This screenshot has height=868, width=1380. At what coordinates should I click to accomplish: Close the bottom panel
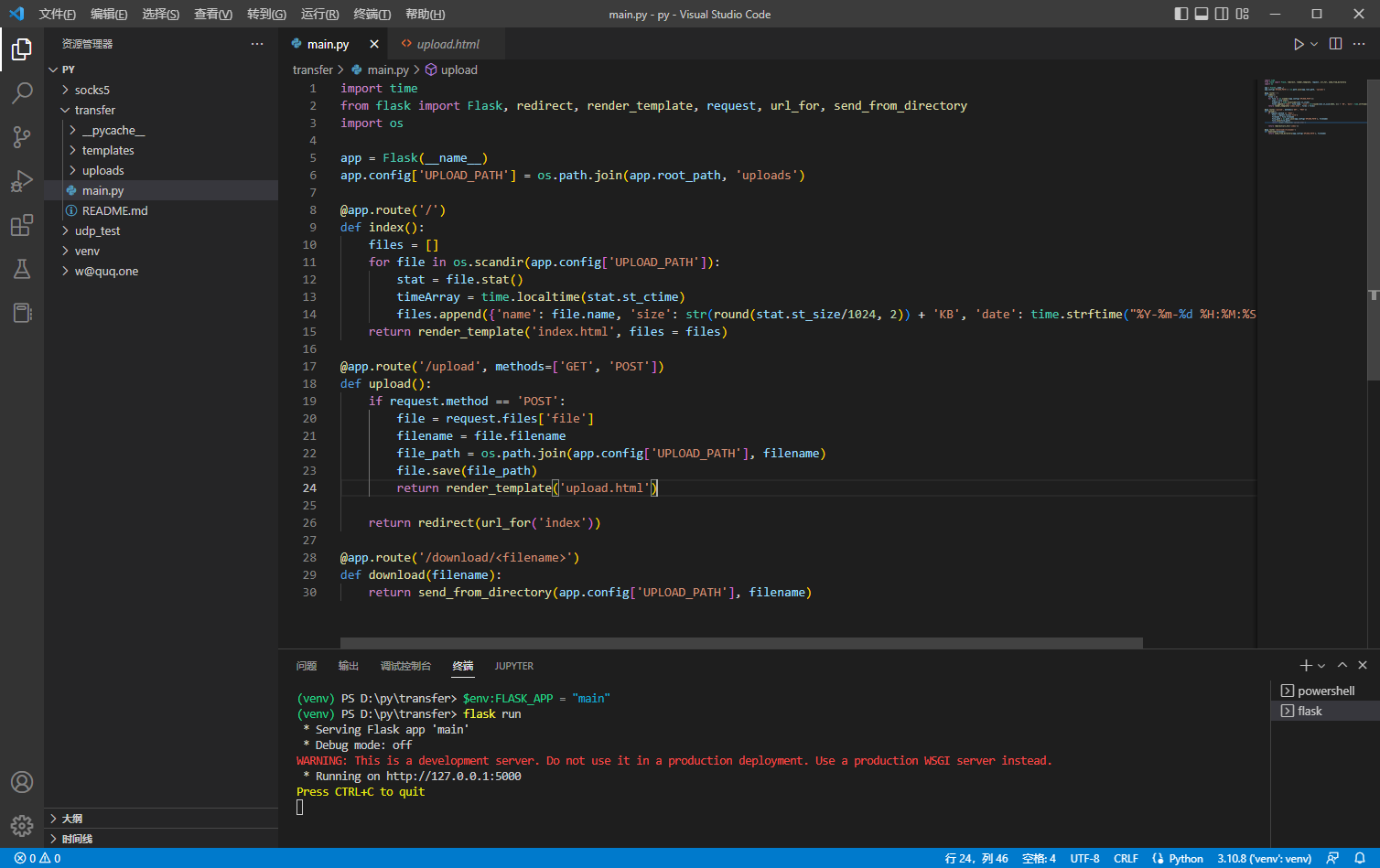point(1363,665)
